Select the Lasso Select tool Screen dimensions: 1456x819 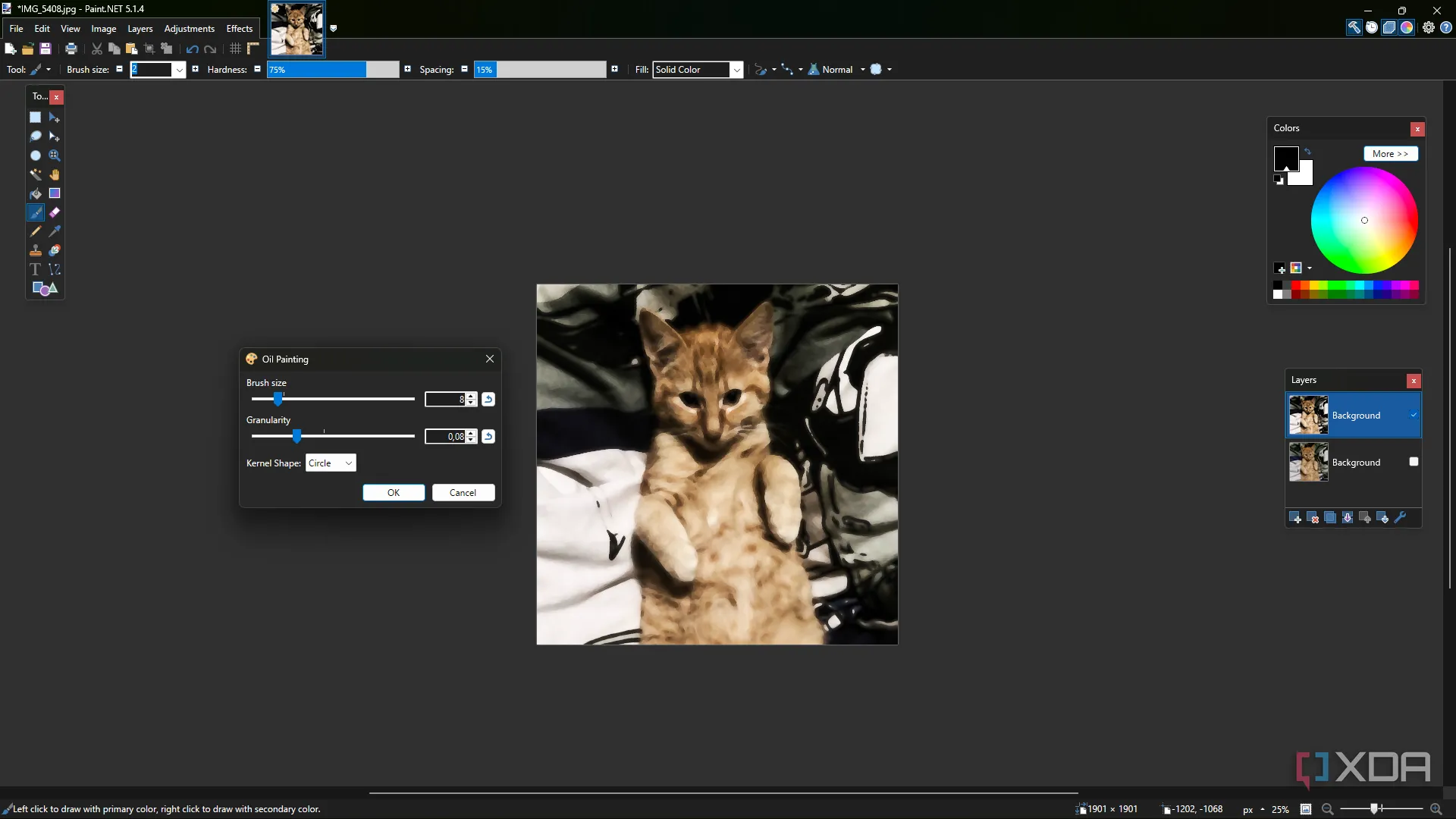pos(35,136)
